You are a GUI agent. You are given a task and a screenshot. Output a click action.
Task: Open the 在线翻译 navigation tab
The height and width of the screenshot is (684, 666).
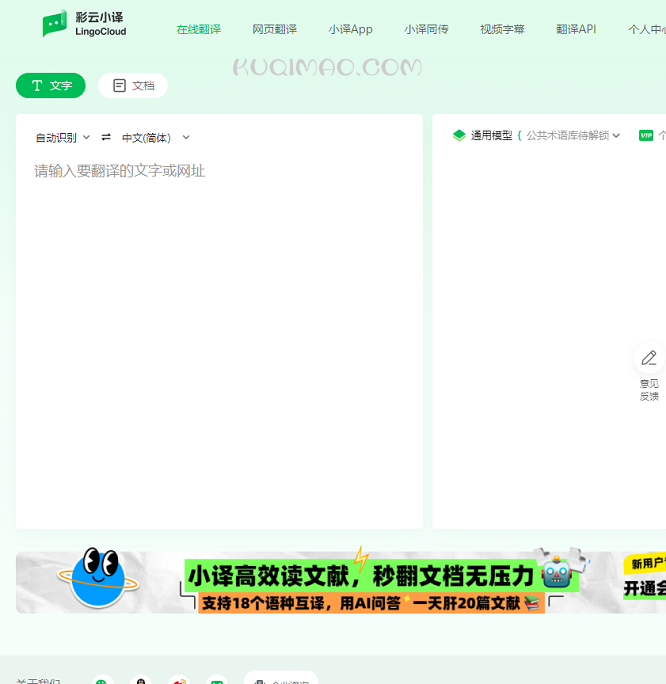point(198,29)
